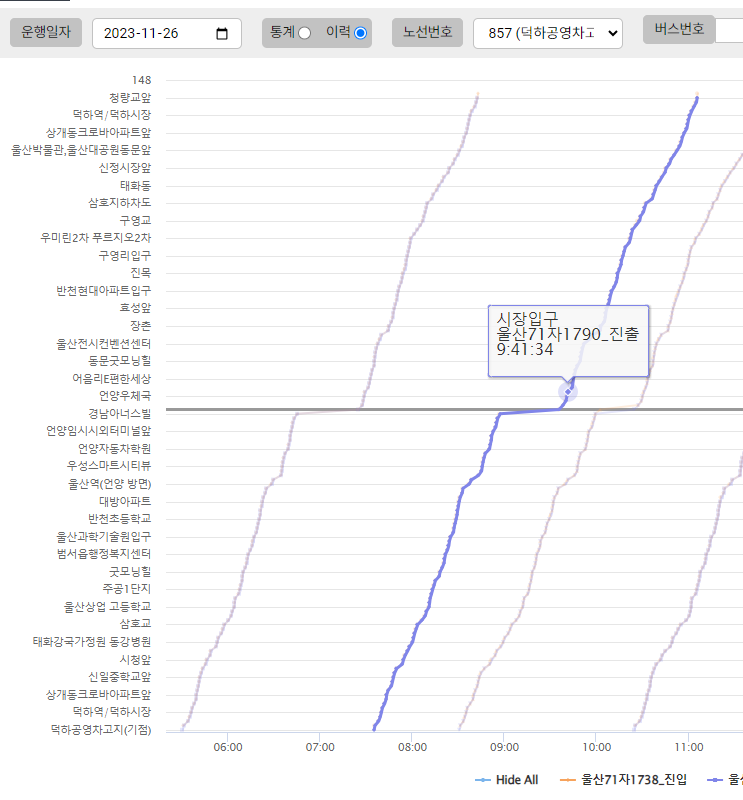Image resolution: width=743 pixels, height=800 pixels.
Task: Toggle the 울산71자1738_진입 legend series
Action: tap(634, 779)
